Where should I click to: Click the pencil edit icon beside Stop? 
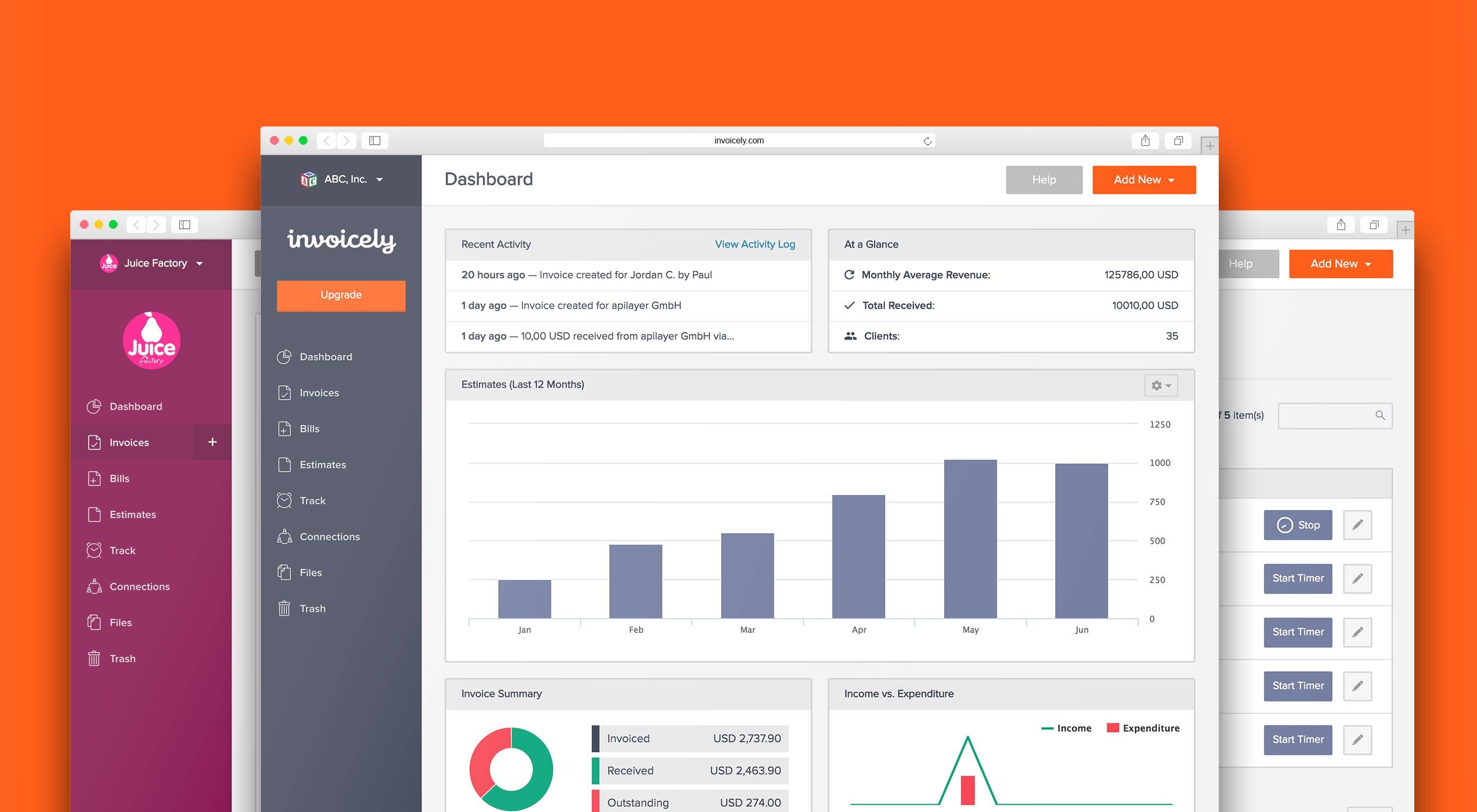(1357, 525)
